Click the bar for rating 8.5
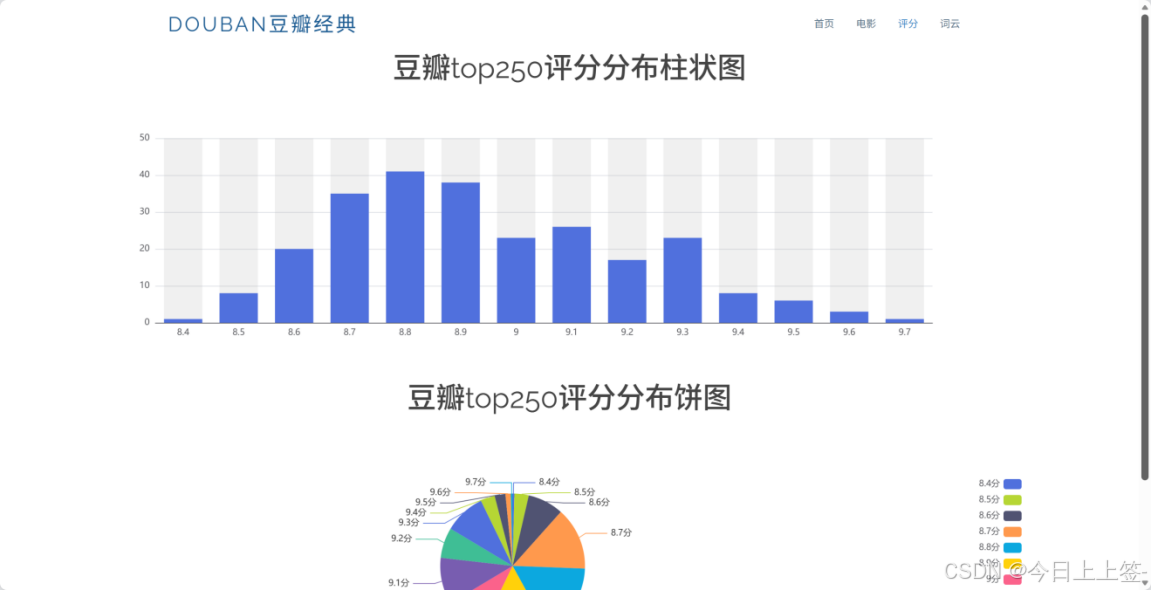Screen dimensions: 1152x591 tap(239, 308)
